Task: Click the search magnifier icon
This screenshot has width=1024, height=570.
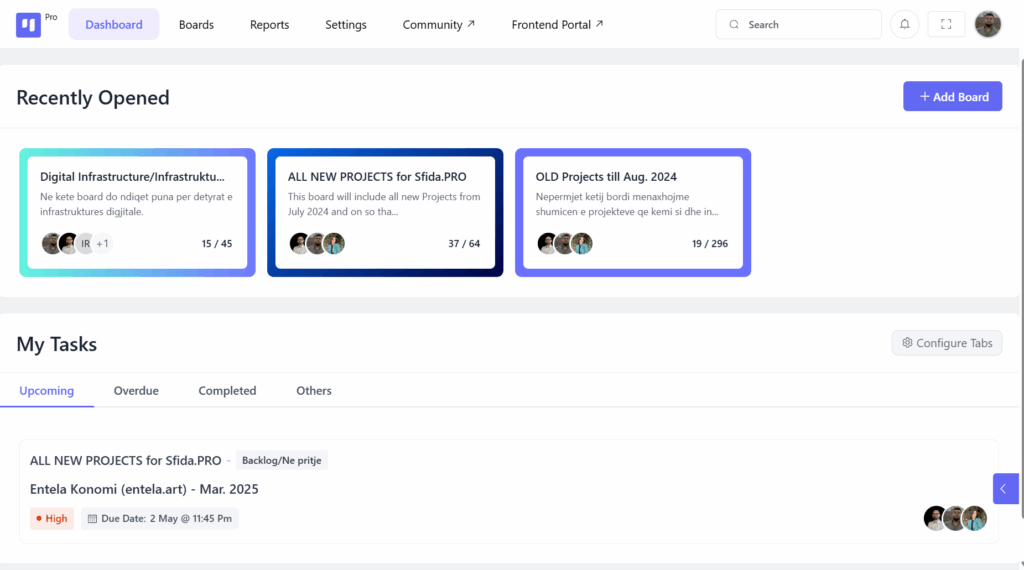Action: tap(734, 24)
